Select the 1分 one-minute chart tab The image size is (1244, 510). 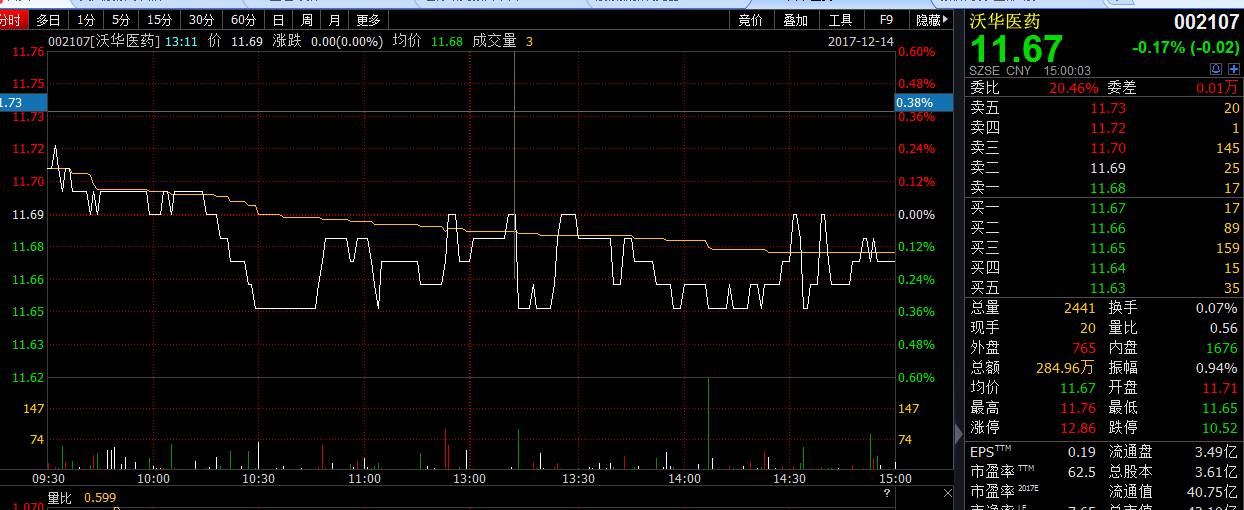tap(87, 19)
